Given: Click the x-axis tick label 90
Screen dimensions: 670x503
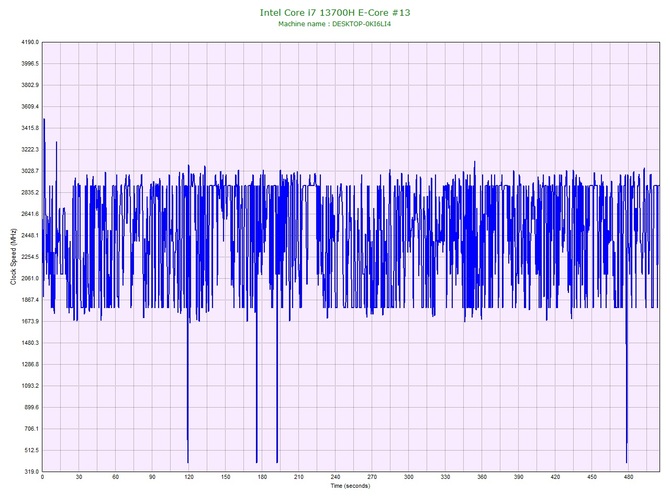Looking at the screenshot, I should pos(152,477).
